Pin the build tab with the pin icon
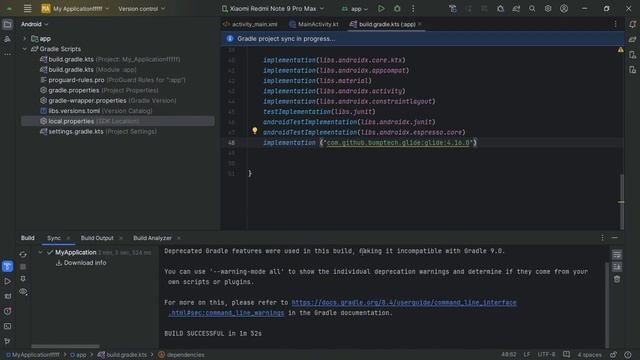Image resolution: width=640 pixels, height=360 pixels. (x=23, y=279)
